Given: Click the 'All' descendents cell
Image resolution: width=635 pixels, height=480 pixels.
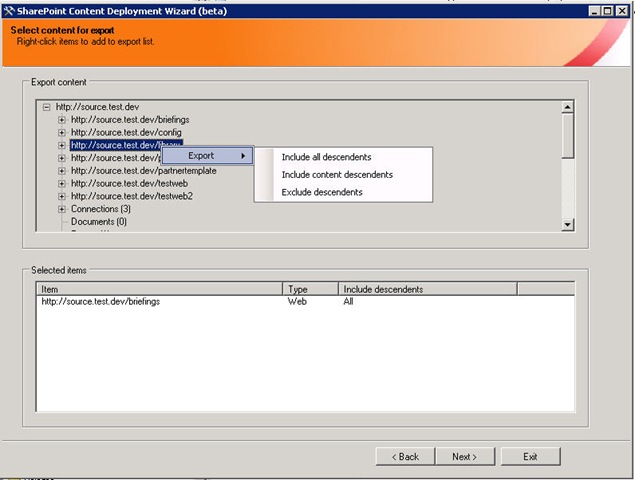Looking at the screenshot, I should (348, 301).
